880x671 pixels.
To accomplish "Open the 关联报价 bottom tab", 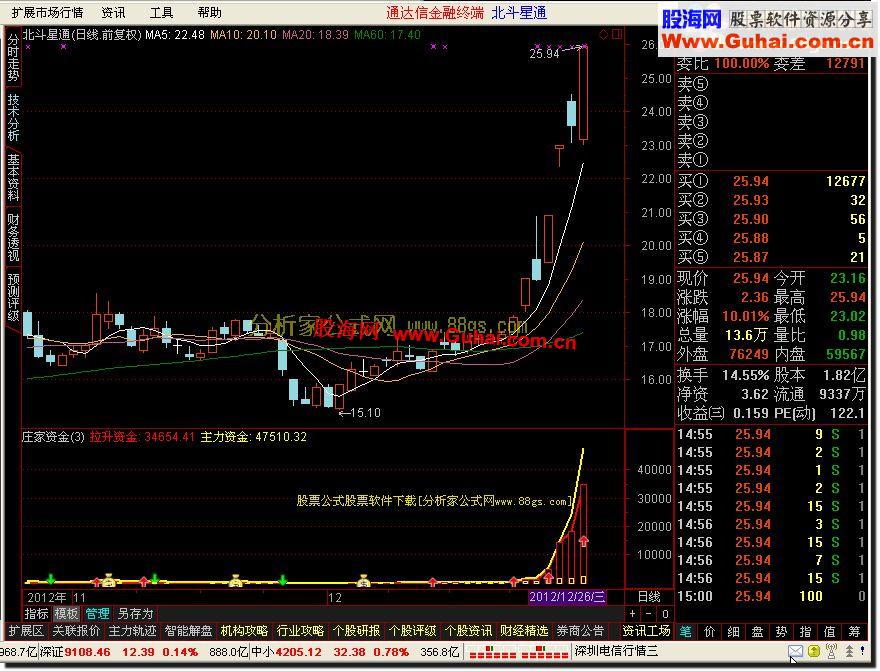I will click(76, 631).
